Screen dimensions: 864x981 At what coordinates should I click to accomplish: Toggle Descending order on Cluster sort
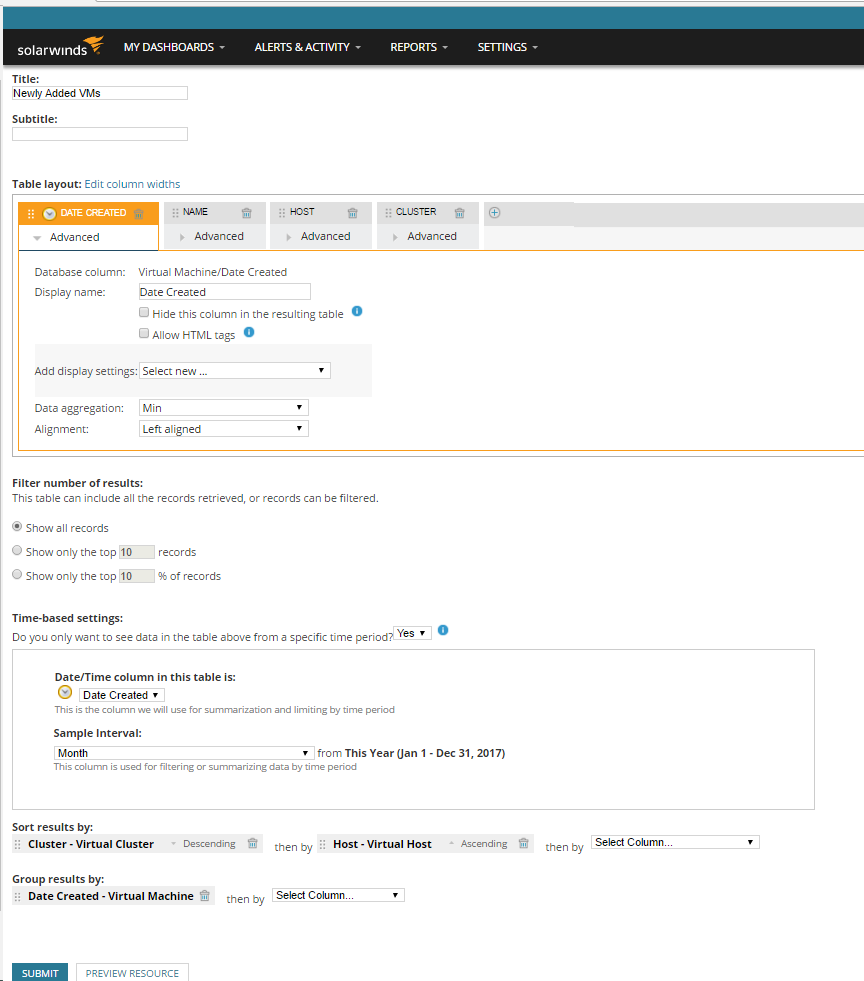[204, 843]
